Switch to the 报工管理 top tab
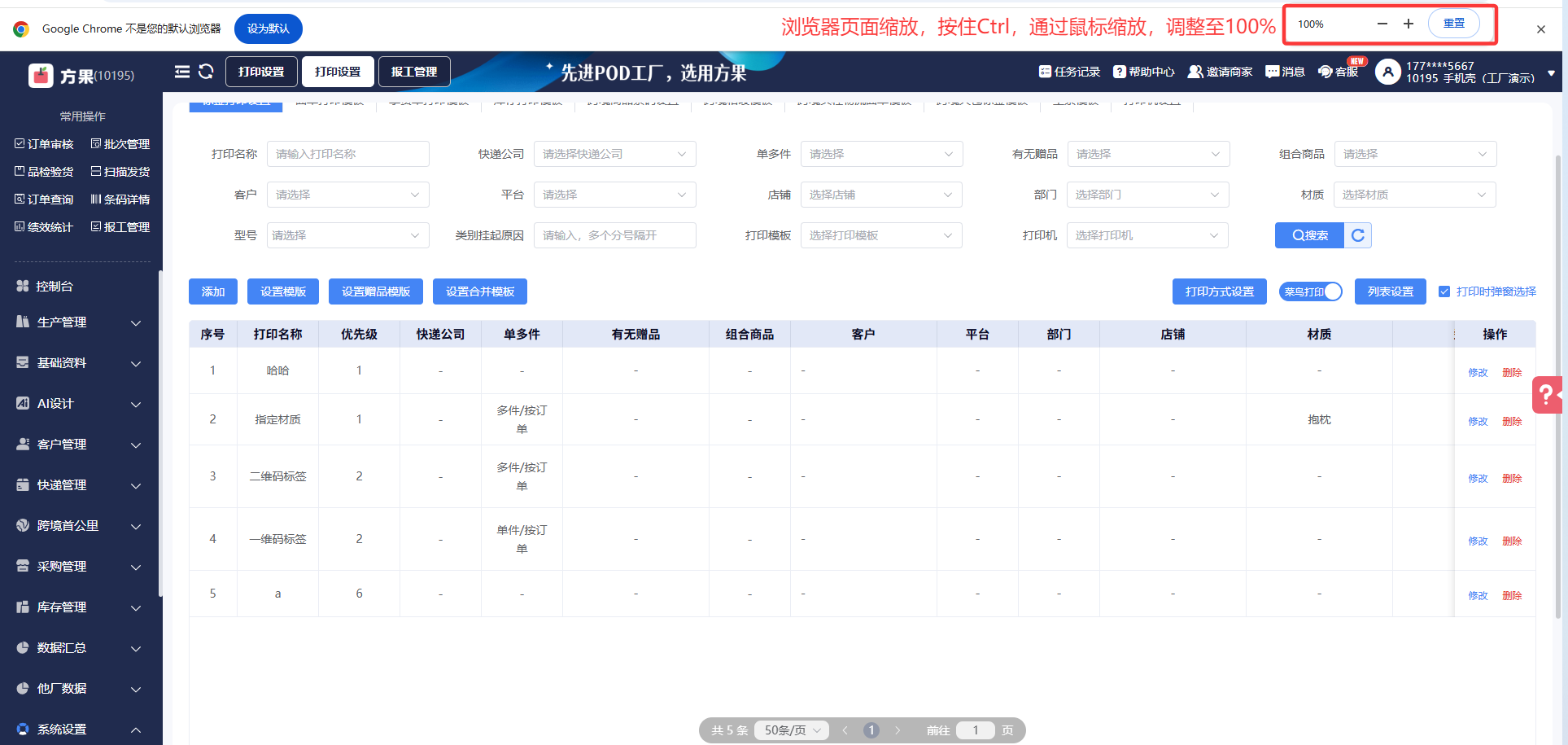Screen dimensions: 1568x745 [x=414, y=72]
